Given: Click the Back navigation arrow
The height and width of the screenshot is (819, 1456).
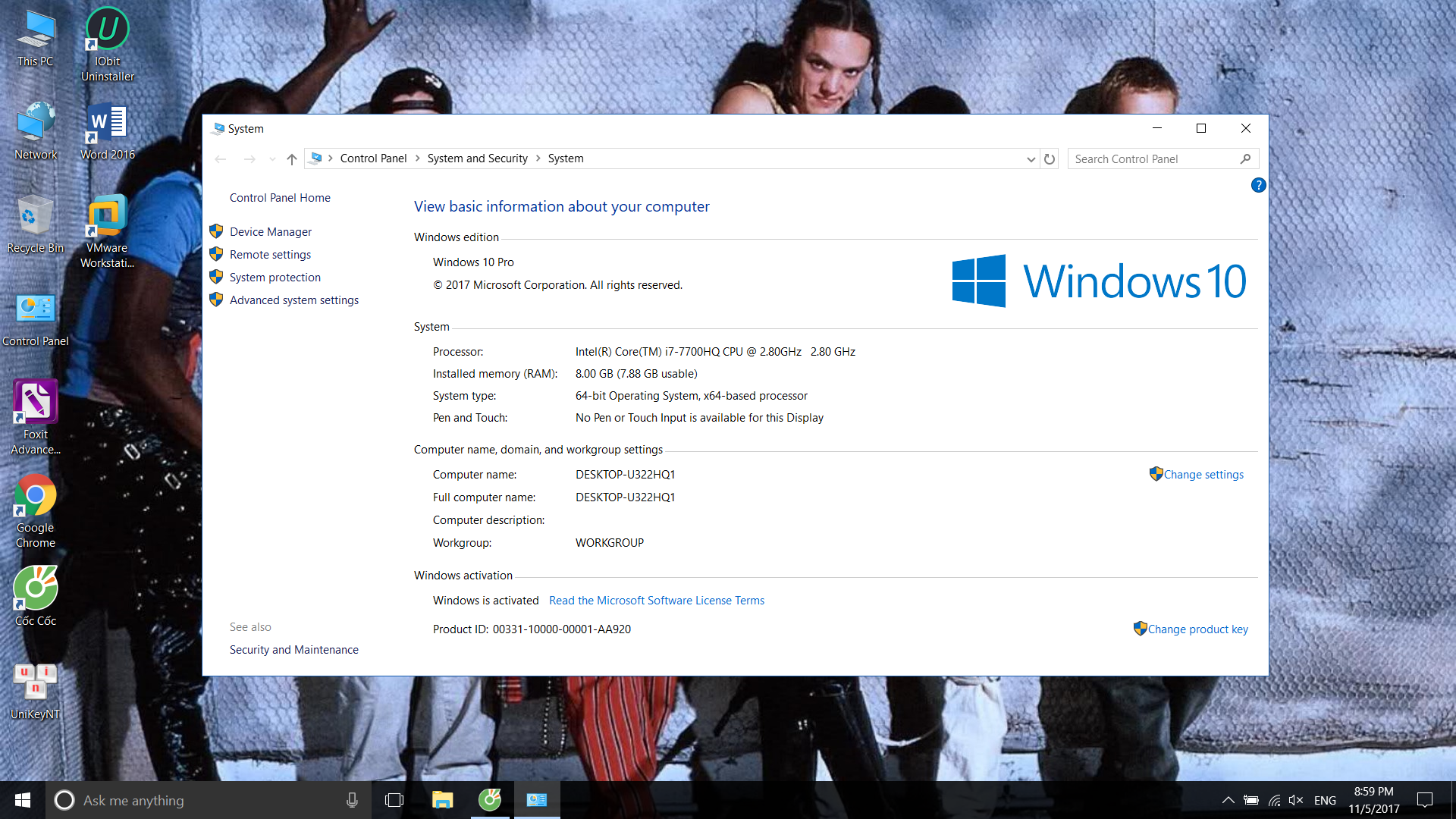Looking at the screenshot, I should pyautogui.click(x=221, y=158).
